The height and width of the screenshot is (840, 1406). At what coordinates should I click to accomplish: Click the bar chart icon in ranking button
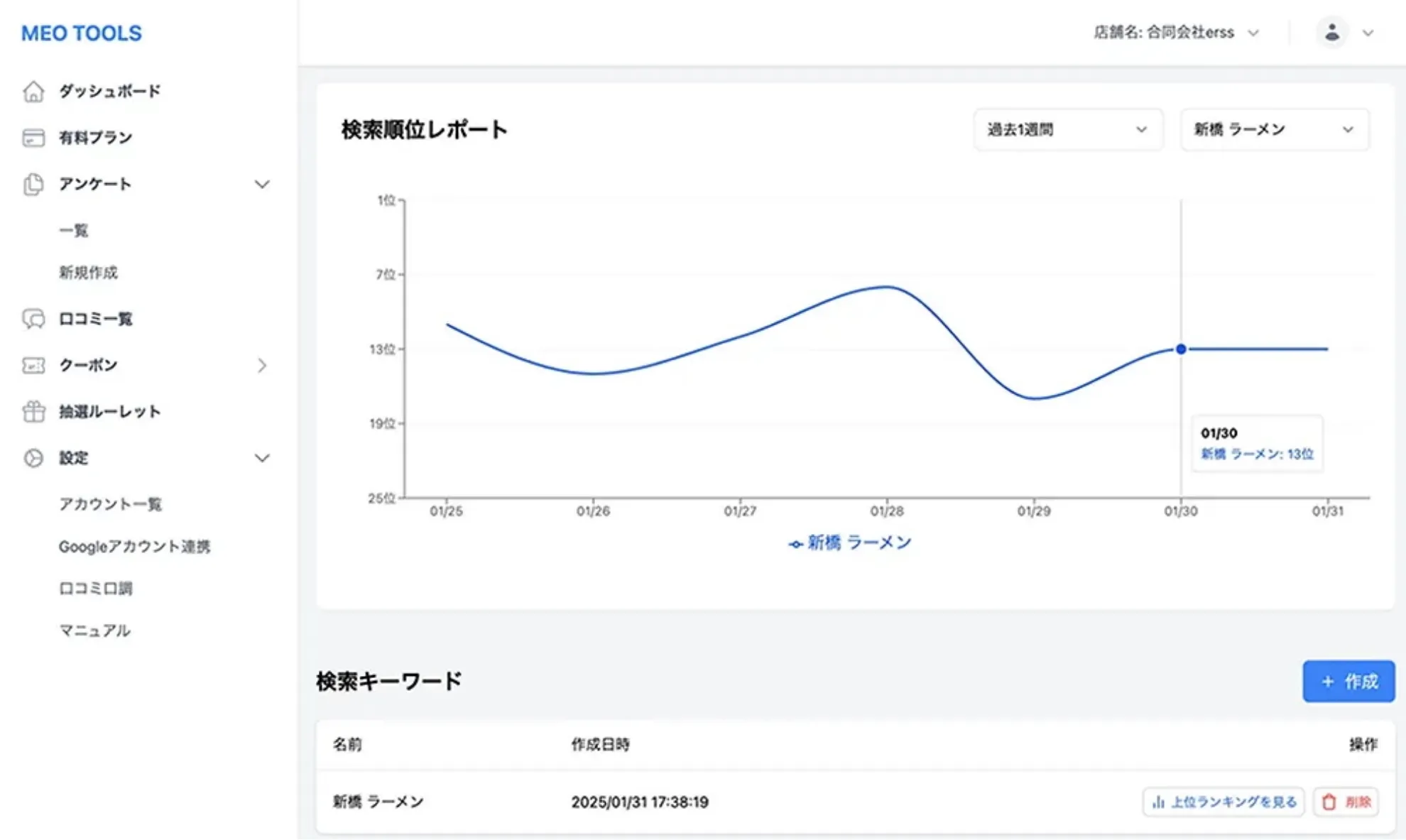[1158, 802]
